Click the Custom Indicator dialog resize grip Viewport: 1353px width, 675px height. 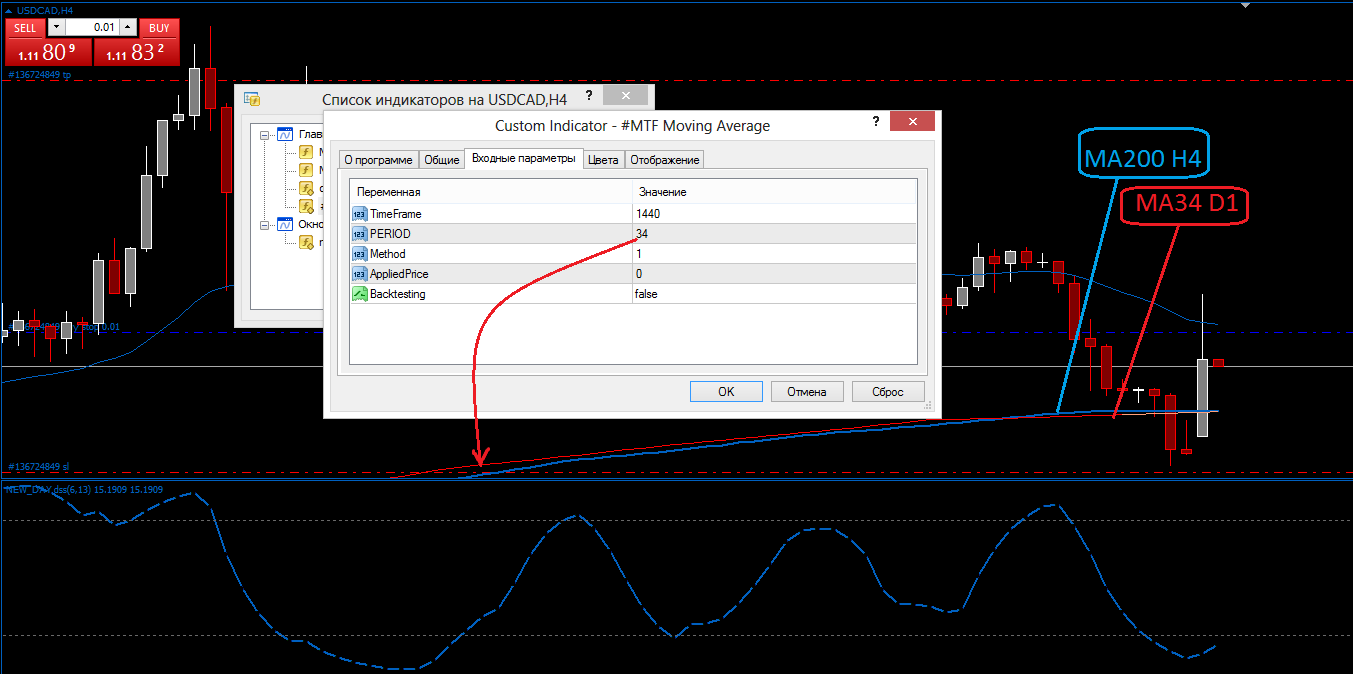click(x=930, y=407)
